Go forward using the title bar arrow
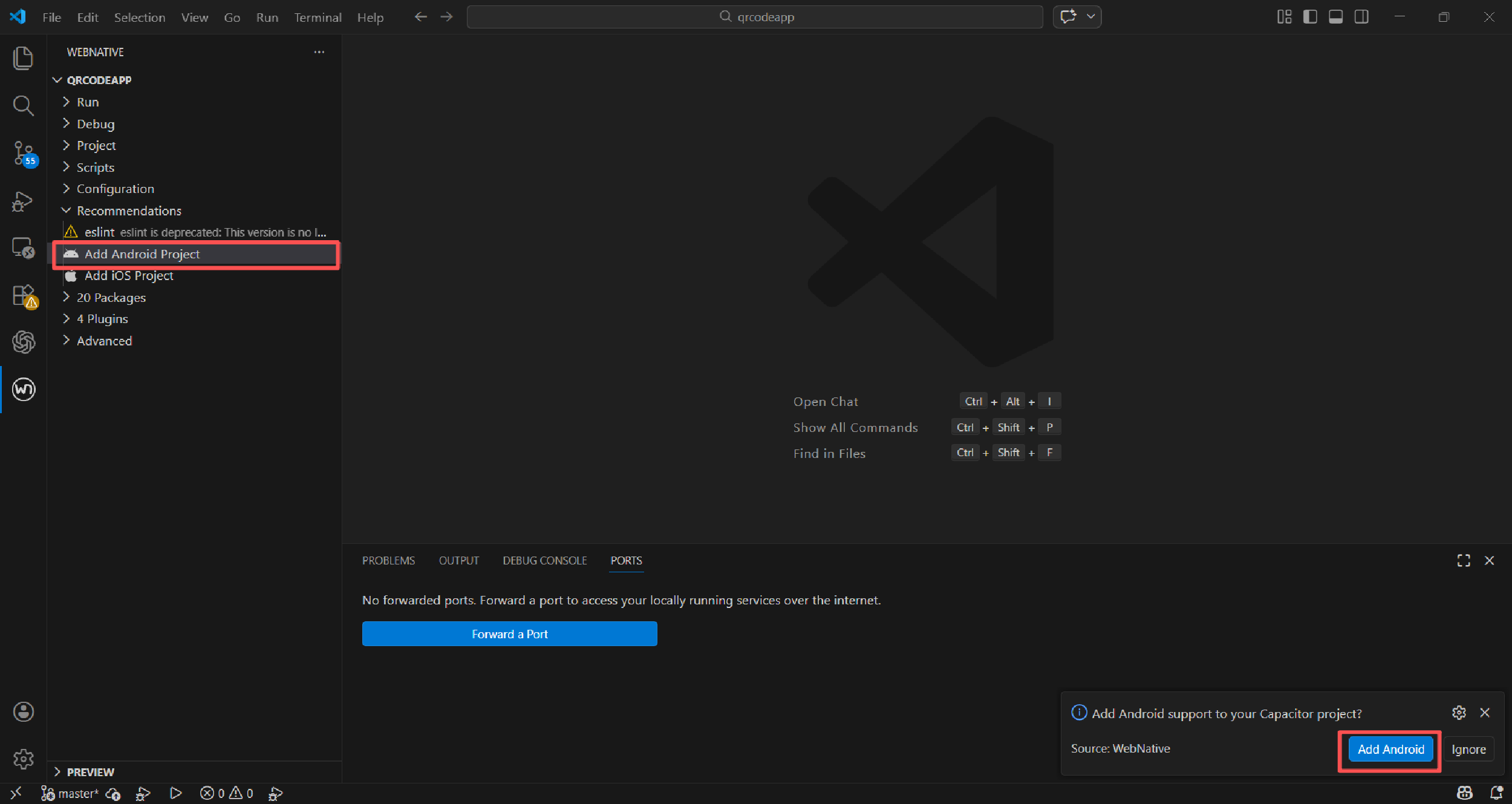This screenshot has width=1512, height=804. click(446, 17)
